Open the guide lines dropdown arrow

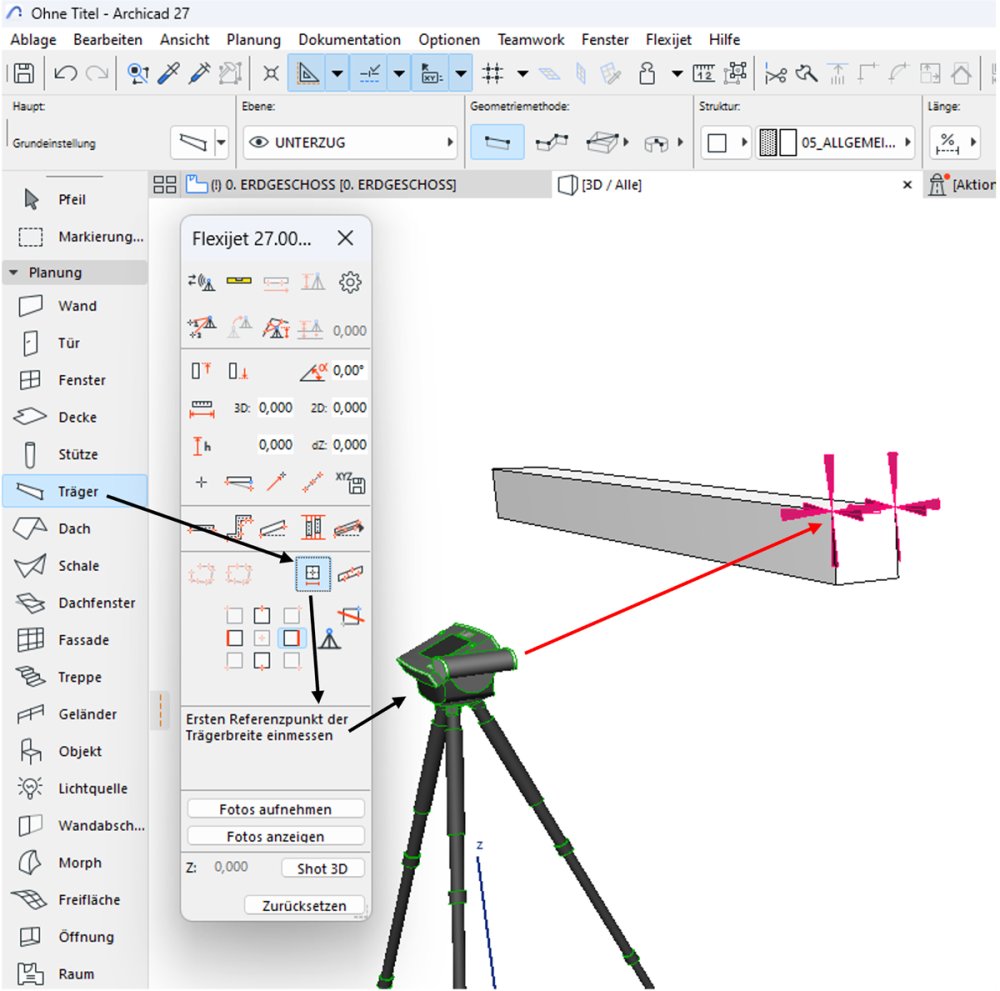(337, 73)
